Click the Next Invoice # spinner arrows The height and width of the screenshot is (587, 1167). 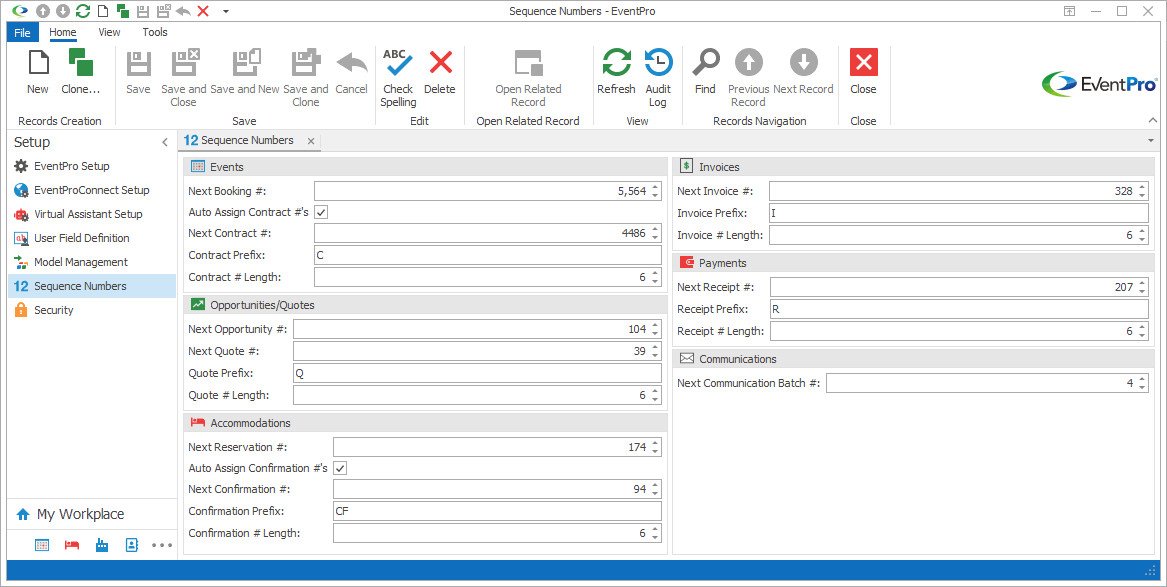pos(1142,191)
